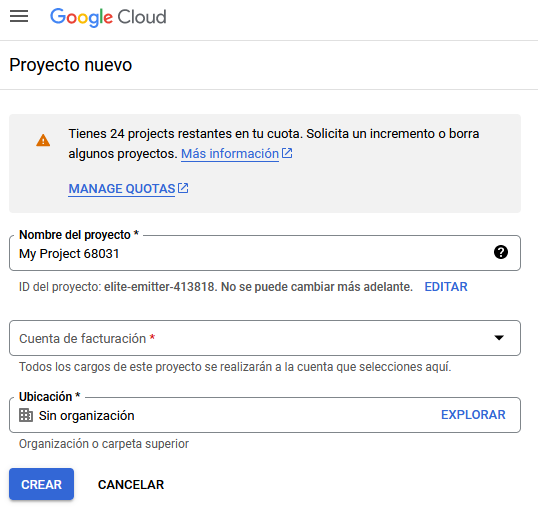Open the Más información link

click(x=230, y=154)
